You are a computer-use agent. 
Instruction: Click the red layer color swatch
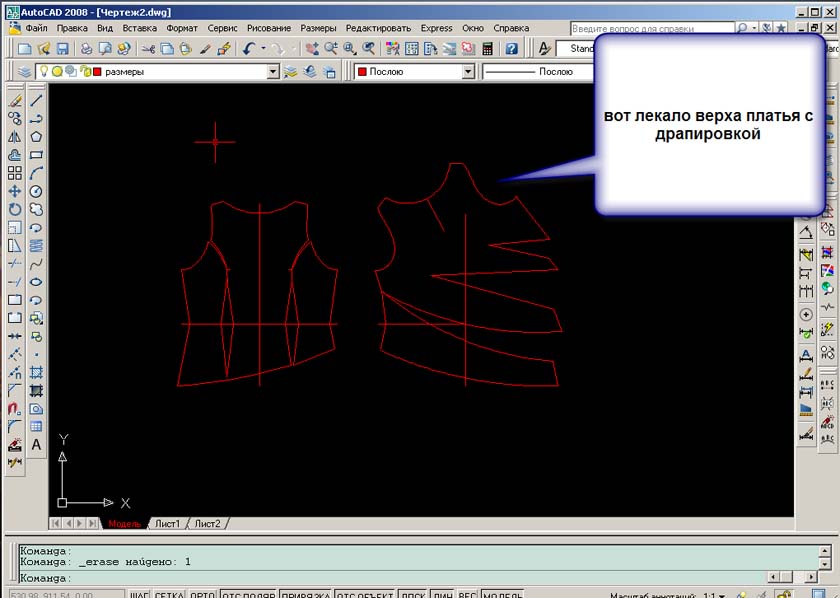(x=97, y=71)
